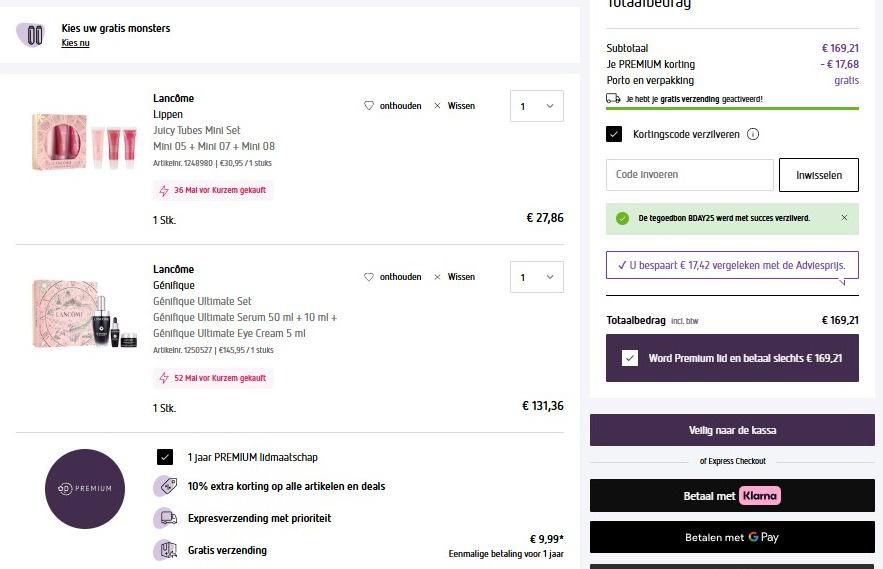Click Veilig naar de kassa button
This screenshot has width=883, height=569.
coord(732,430)
